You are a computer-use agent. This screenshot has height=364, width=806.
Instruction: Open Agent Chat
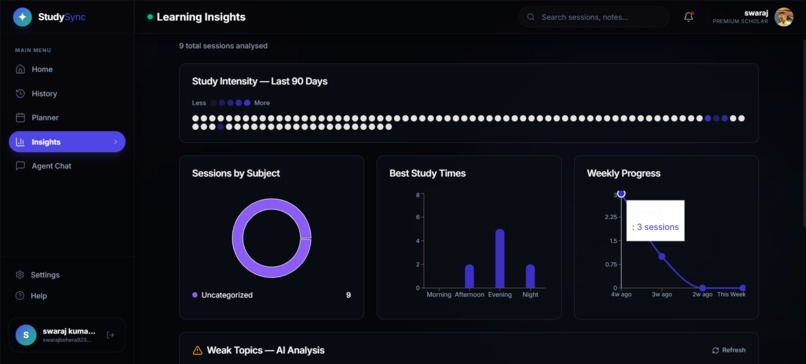point(67,166)
